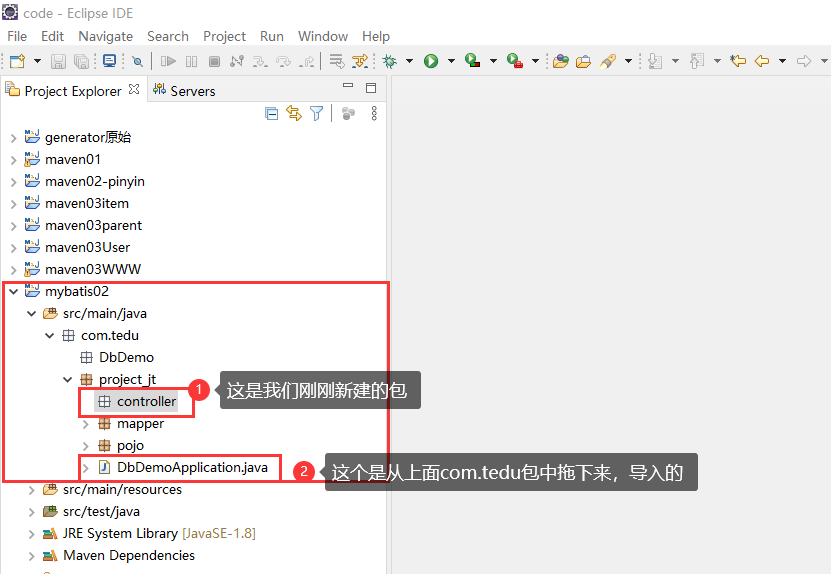
Task: Open the terminal console icon
Action: click(x=110, y=61)
